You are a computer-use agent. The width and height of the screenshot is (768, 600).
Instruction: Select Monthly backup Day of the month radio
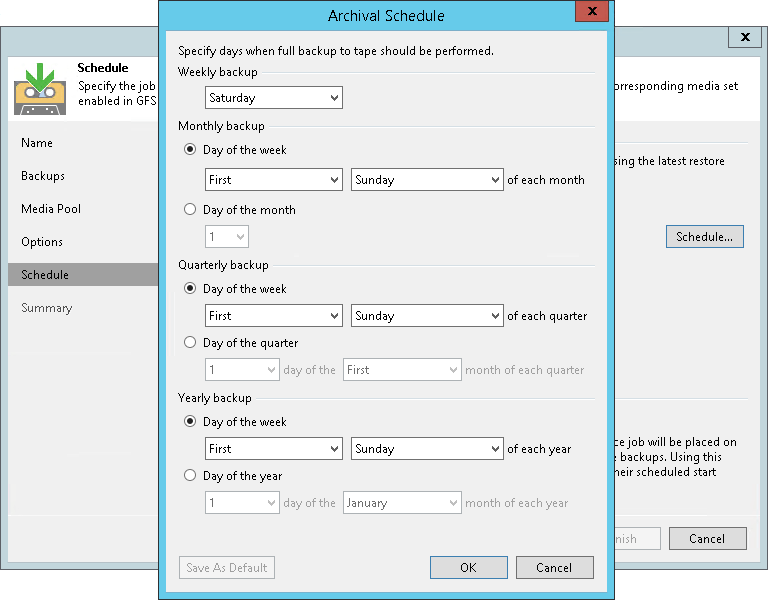pos(190,210)
